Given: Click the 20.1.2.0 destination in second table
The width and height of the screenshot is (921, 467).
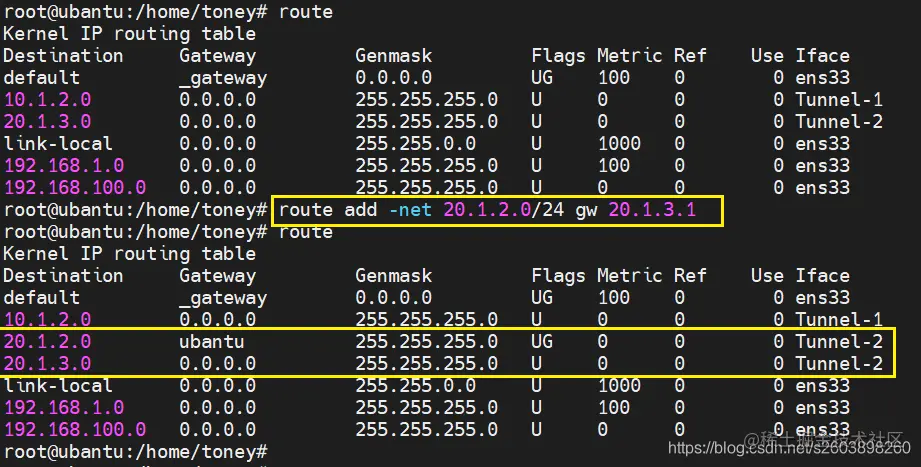Looking at the screenshot, I should [48, 341].
